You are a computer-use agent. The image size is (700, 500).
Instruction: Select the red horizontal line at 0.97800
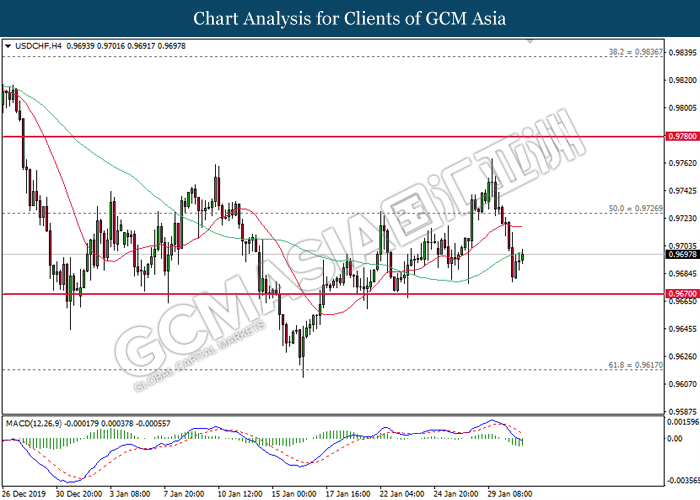point(300,135)
